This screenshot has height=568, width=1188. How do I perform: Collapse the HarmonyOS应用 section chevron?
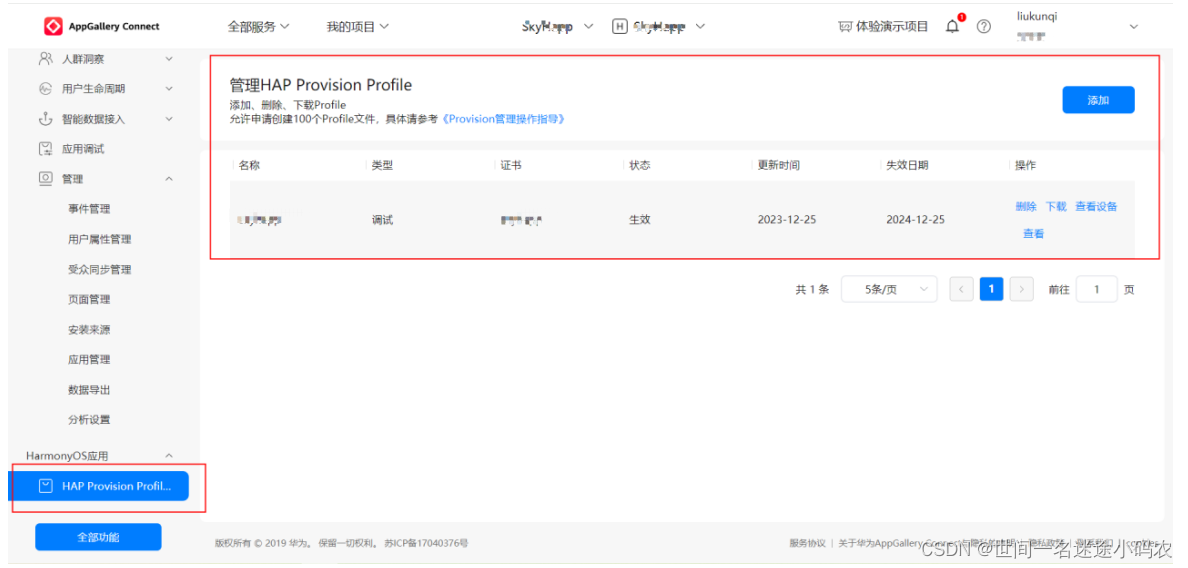click(169, 456)
